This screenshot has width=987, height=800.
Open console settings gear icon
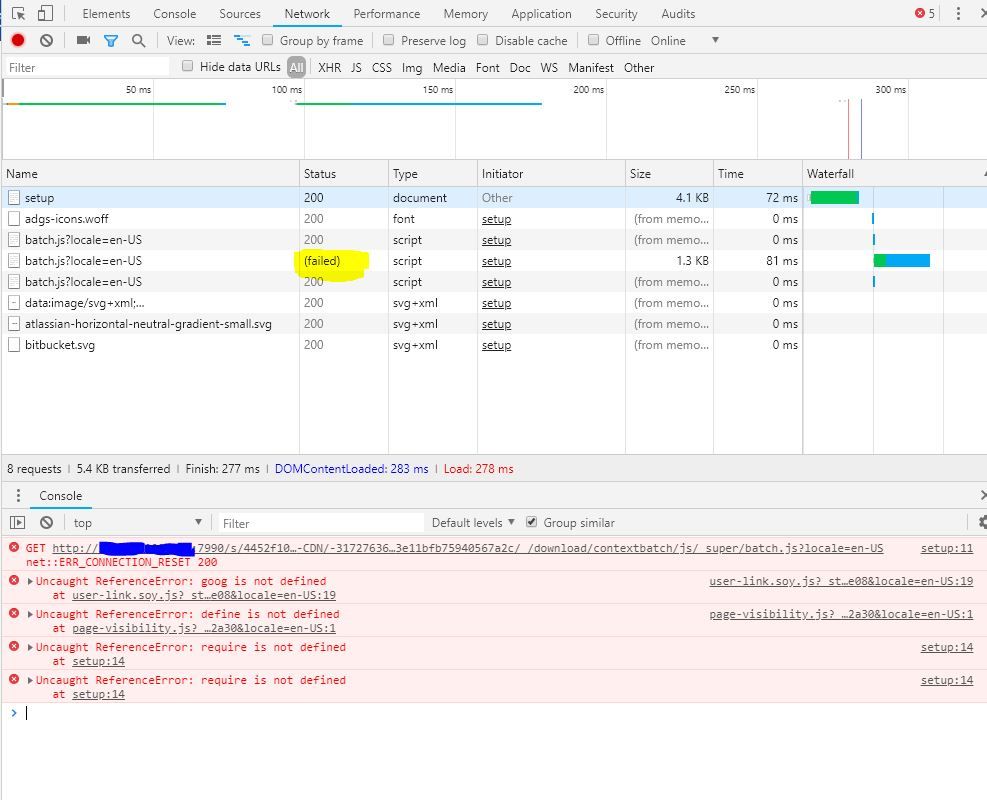tap(982, 522)
